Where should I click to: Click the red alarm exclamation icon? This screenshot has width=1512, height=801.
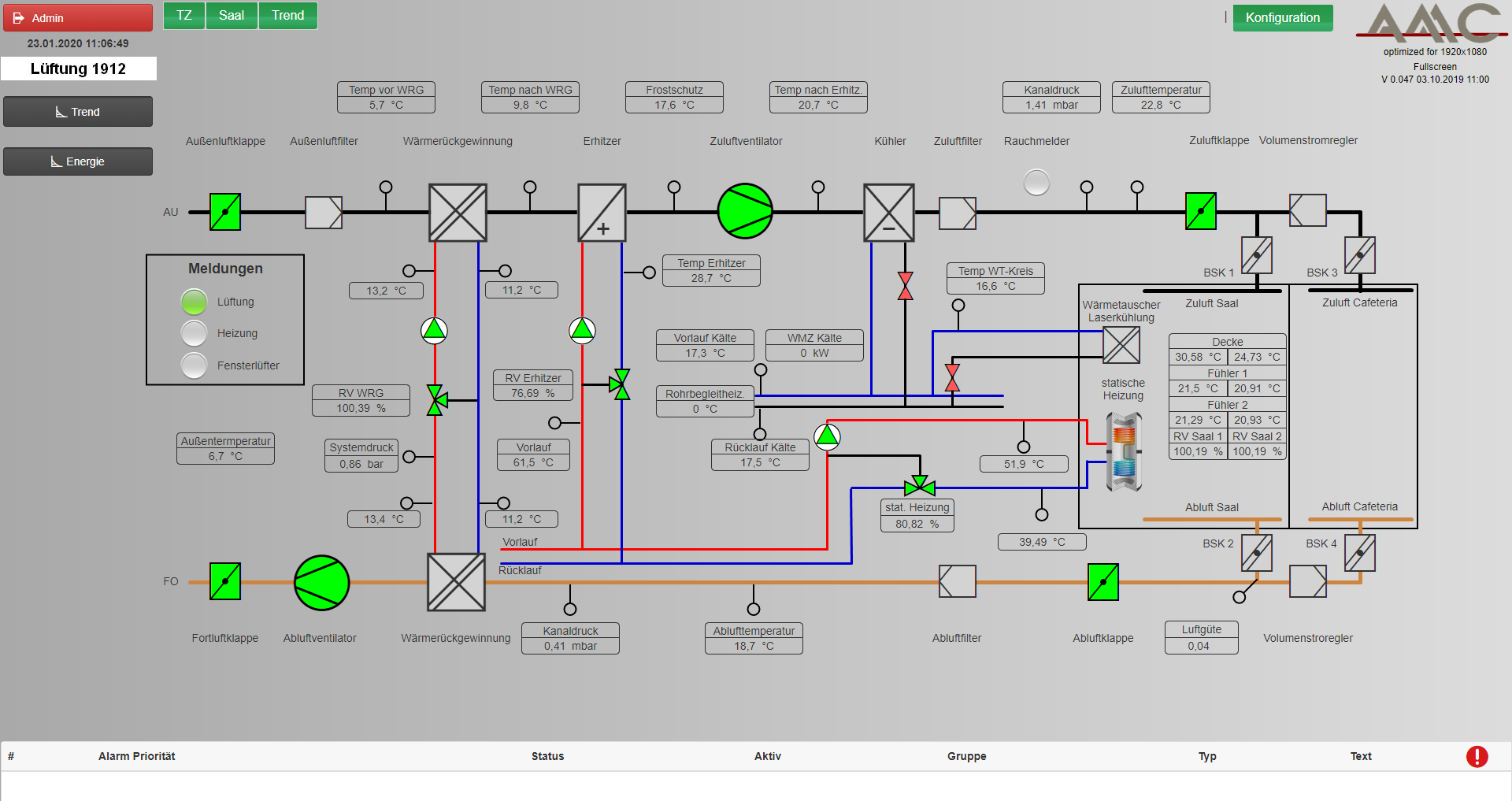(1477, 756)
